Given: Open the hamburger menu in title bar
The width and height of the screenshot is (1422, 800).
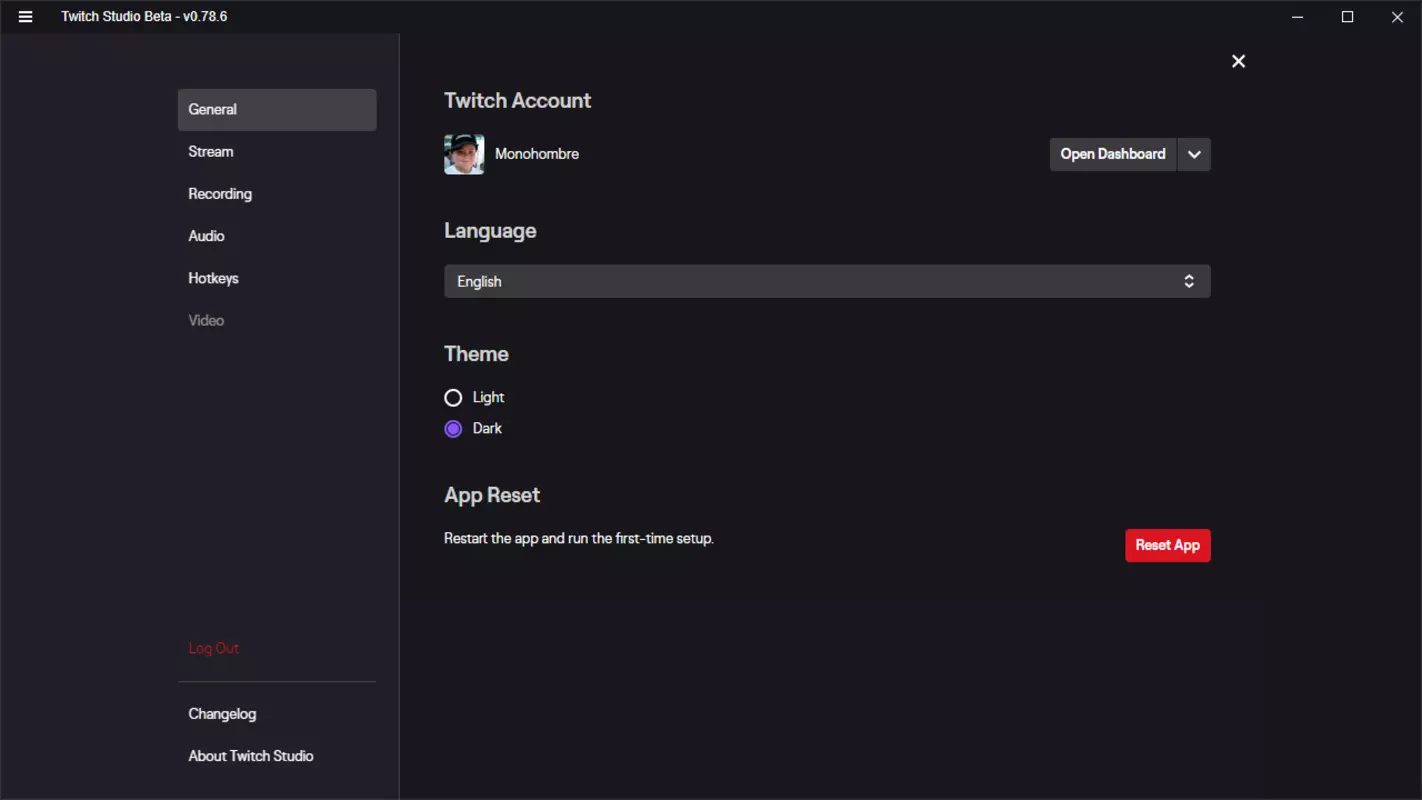Looking at the screenshot, I should [25, 17].
